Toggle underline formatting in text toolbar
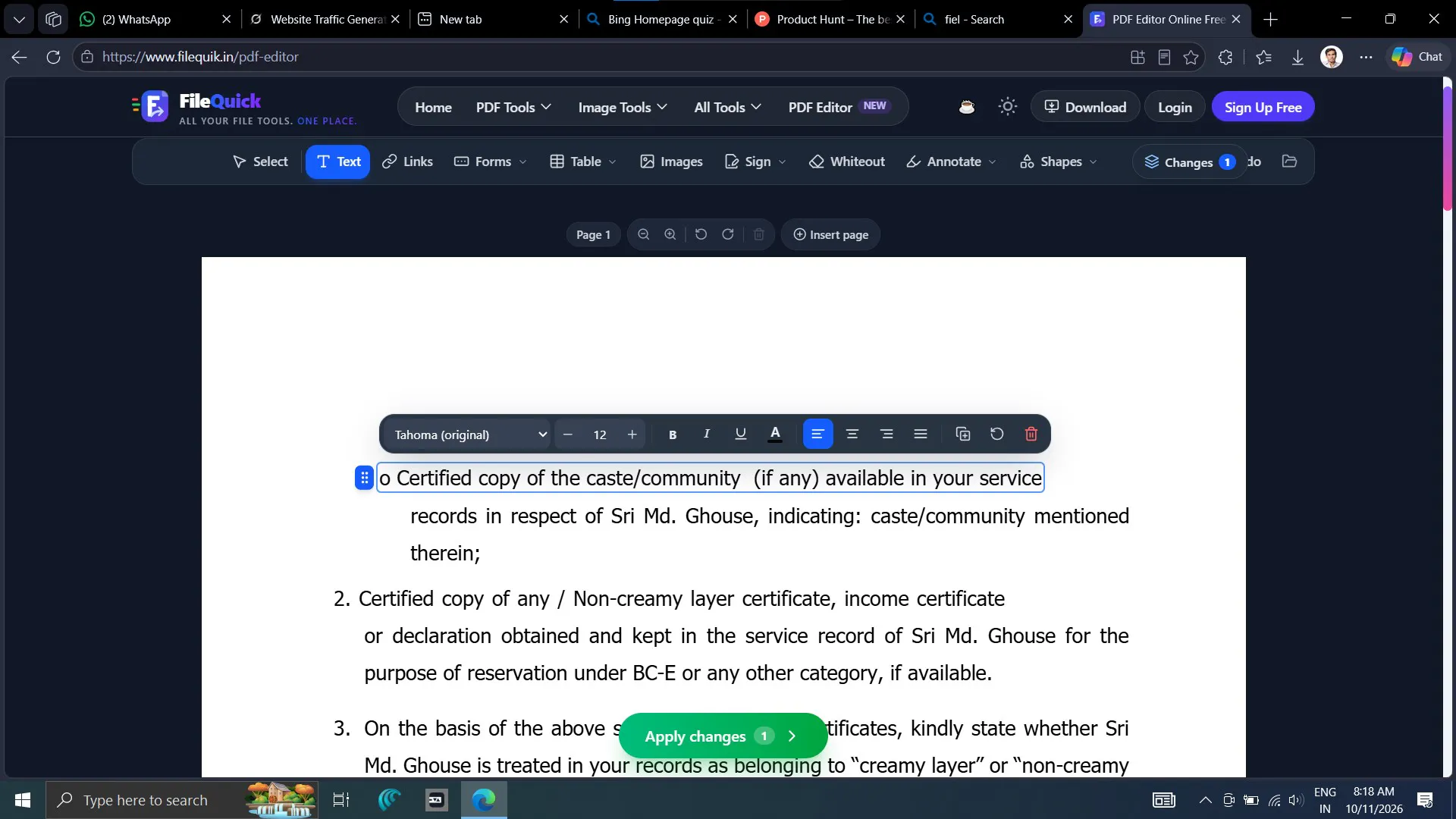 [740, 435]
